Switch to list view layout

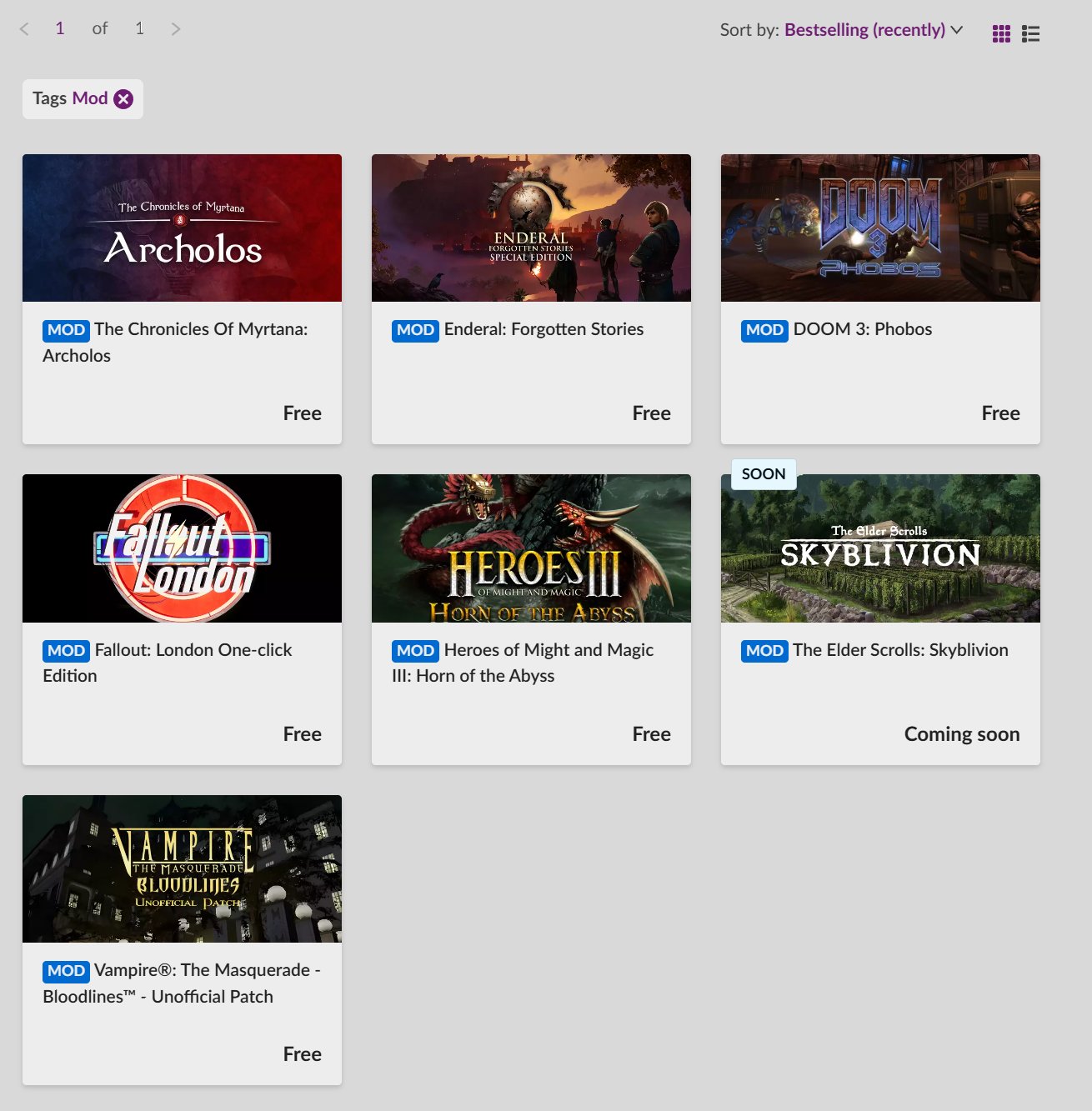coord(1031,33)
